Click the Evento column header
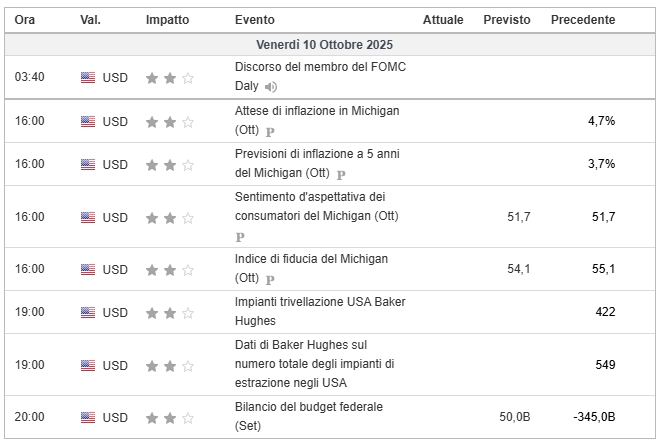The height and width of the screenshot is (446, 660). coord(255,20)
